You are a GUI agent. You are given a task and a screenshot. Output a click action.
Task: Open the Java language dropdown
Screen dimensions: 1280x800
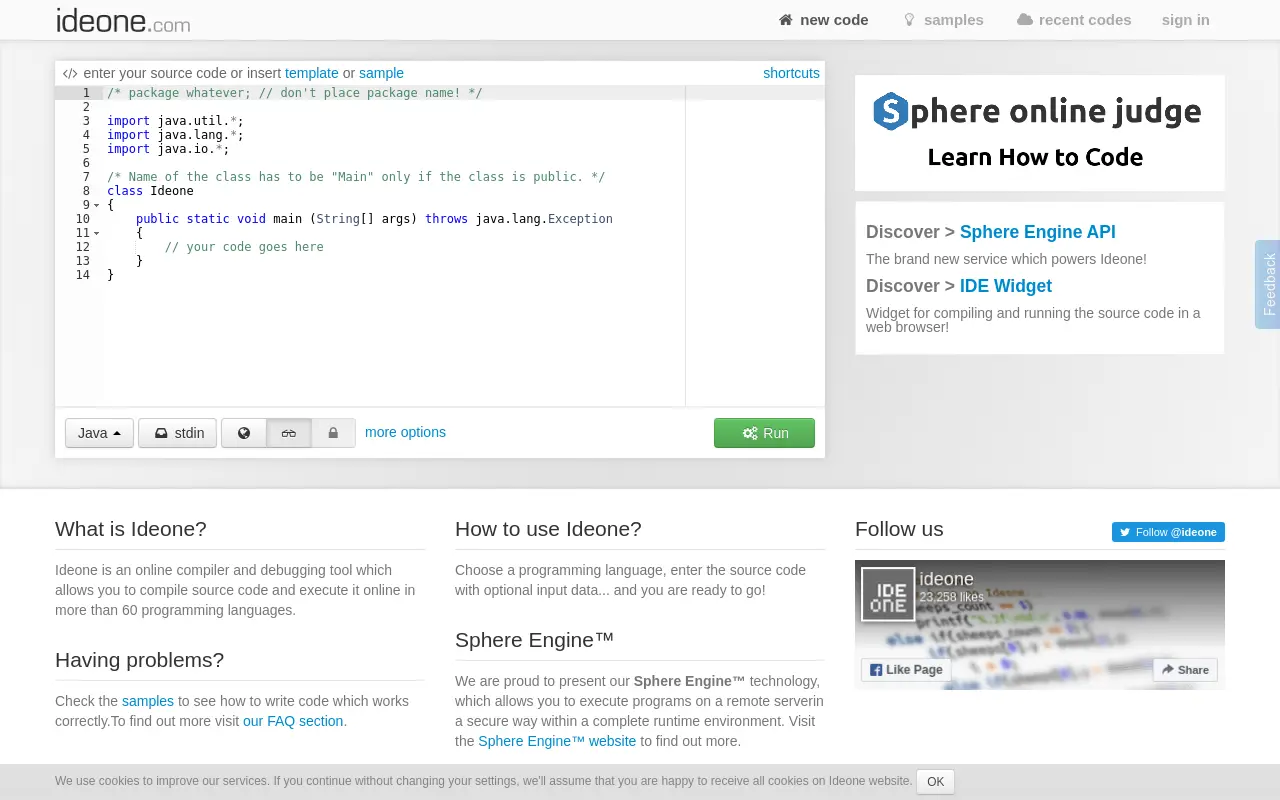pyautogui.click(x=99, y=433)
